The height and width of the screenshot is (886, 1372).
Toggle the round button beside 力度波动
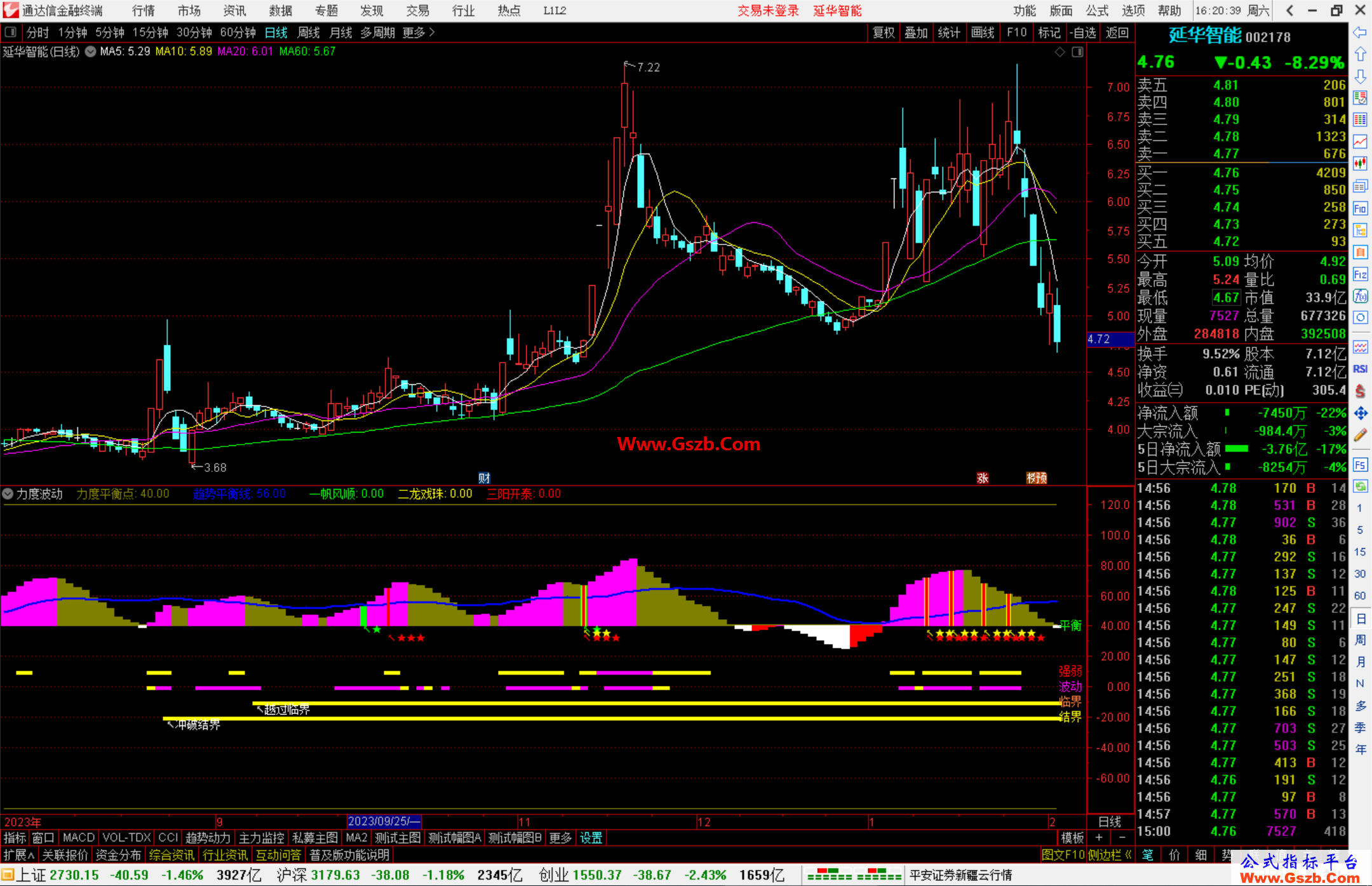[8, 493]
